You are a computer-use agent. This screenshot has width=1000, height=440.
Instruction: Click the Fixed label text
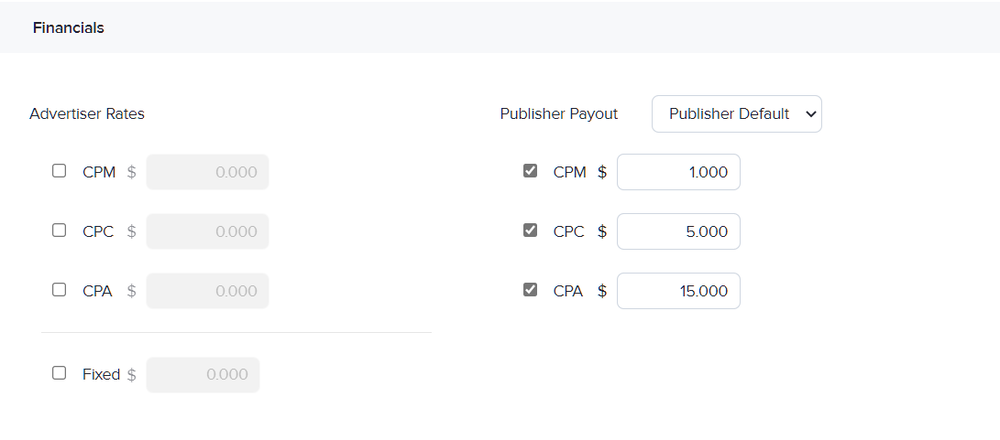coord(101,374)
